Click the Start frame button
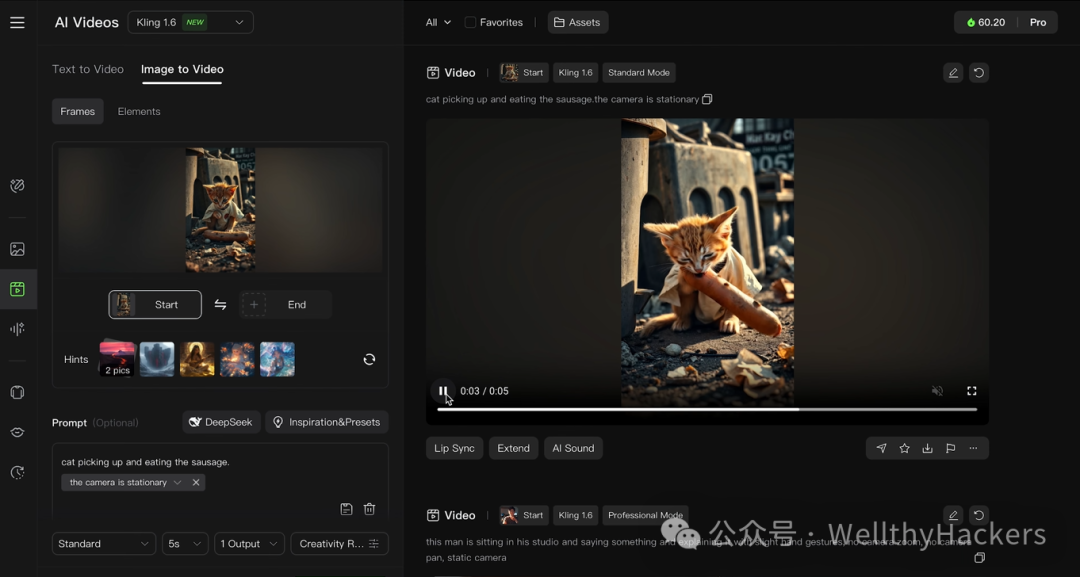This screenshot has height=577, width=1080. click(155, 304)
